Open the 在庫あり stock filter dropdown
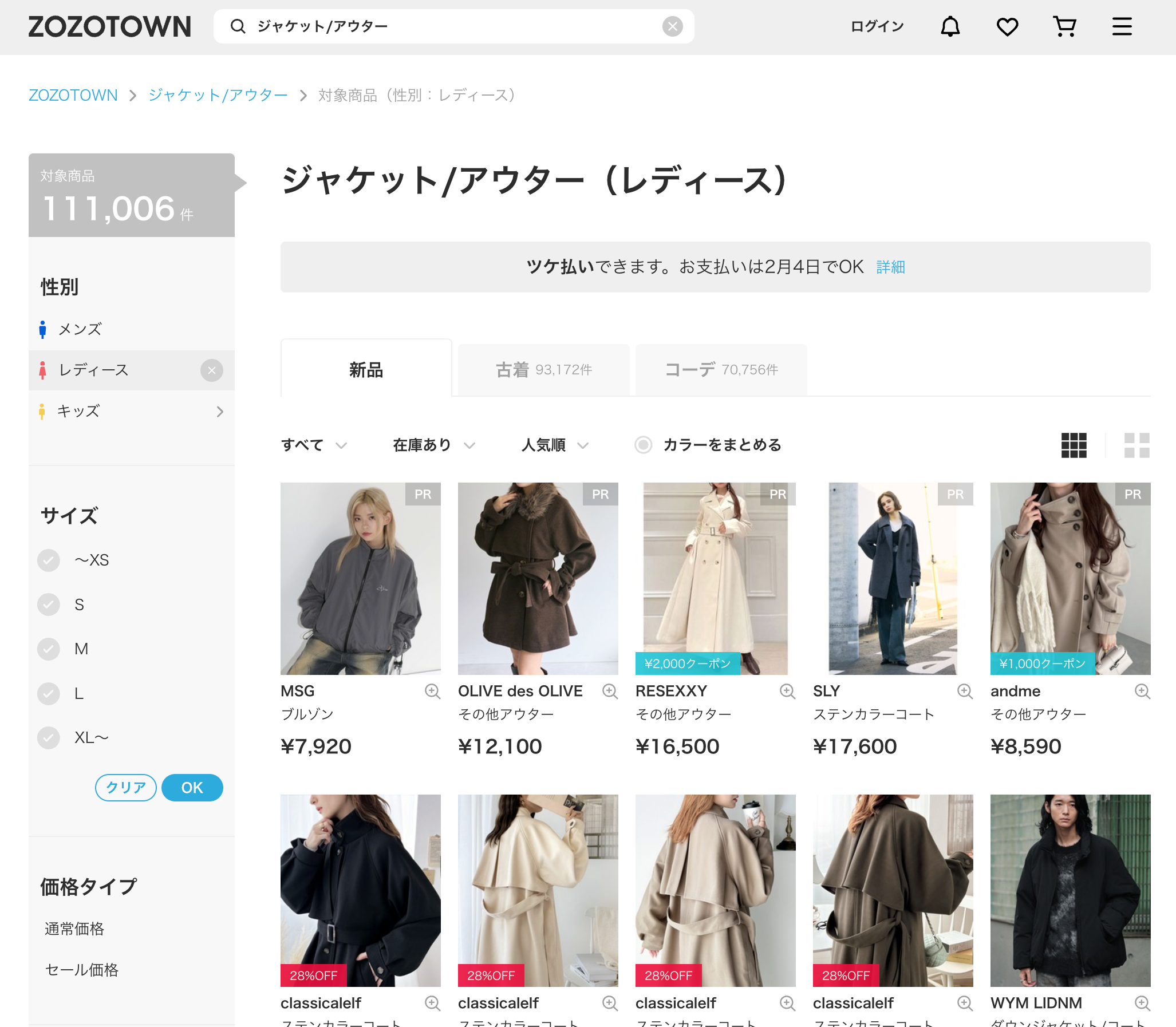This screenshot has width=1176, height=1027. (434, 445)
